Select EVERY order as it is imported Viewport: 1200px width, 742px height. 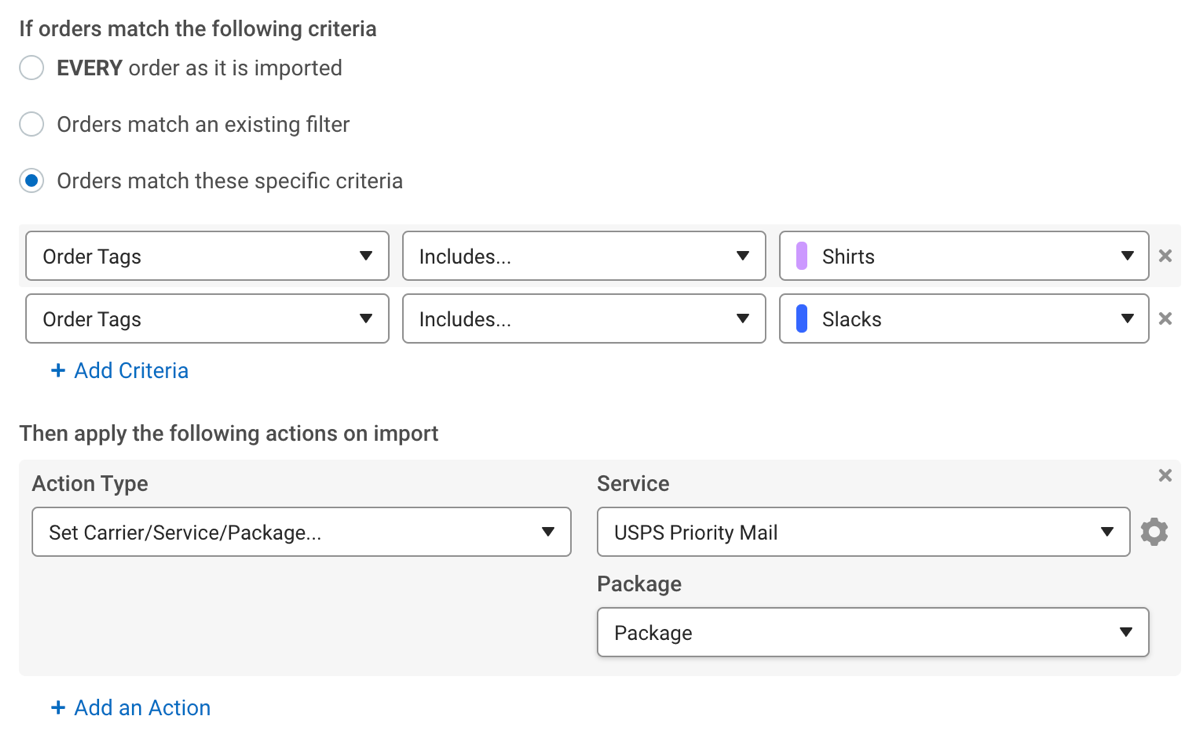point(31,67)
